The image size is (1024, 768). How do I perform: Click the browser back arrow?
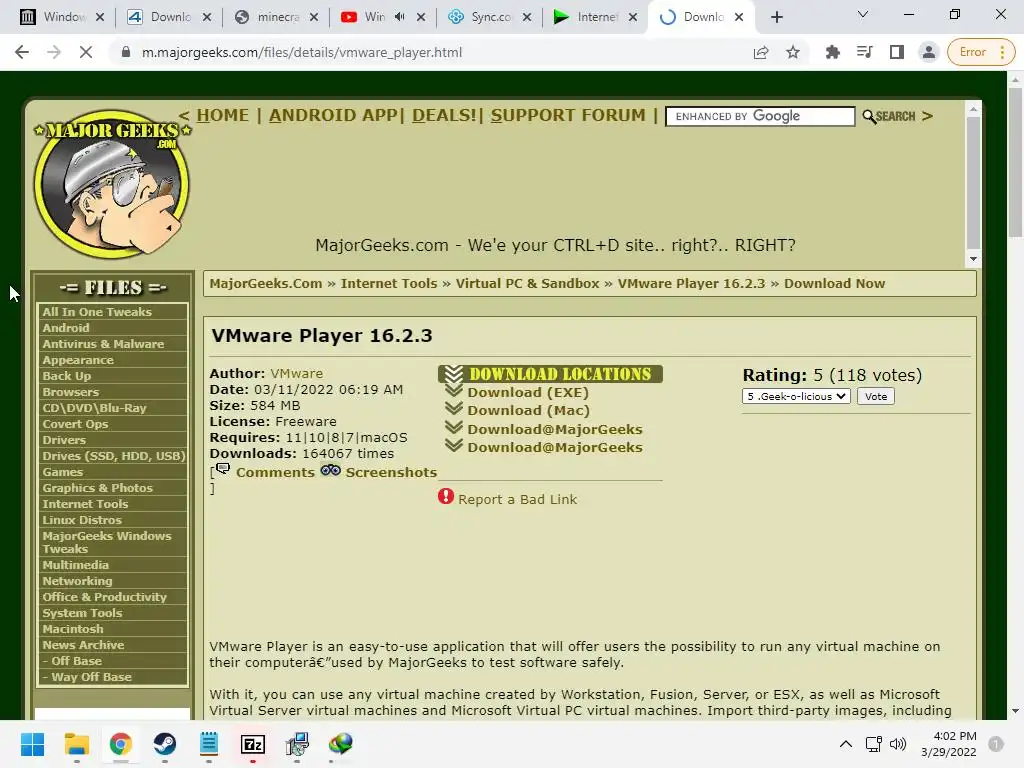tap(22, 52)
